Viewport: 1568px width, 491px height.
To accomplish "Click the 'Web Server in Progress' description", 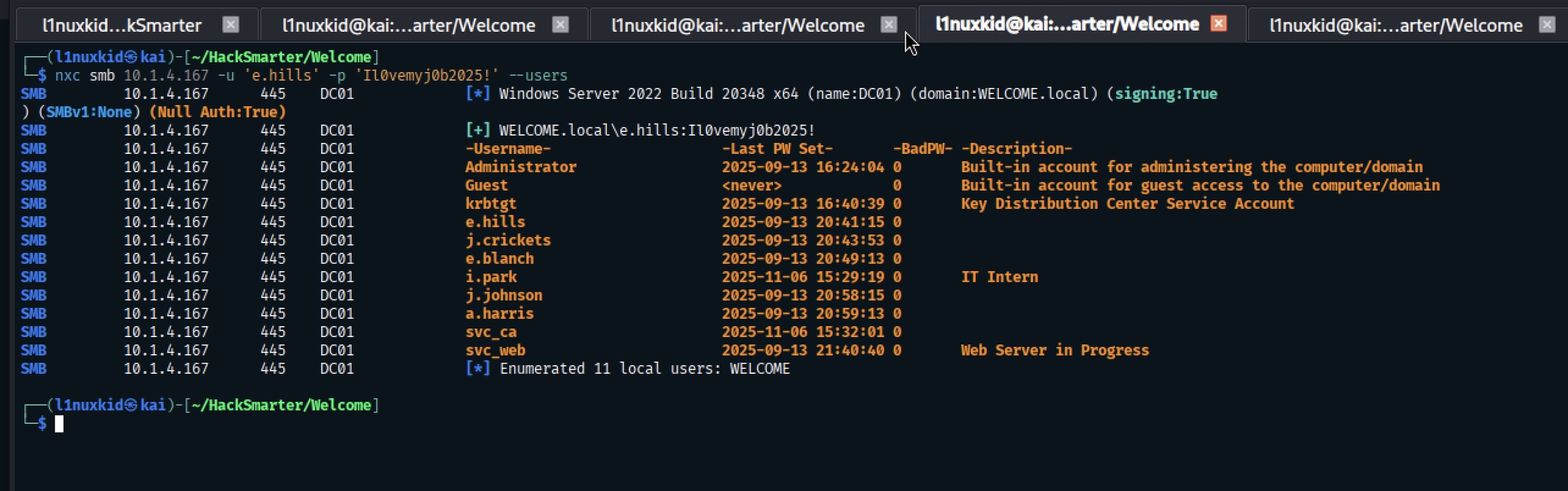I will pyautogui.click(x=1054, y=351).
